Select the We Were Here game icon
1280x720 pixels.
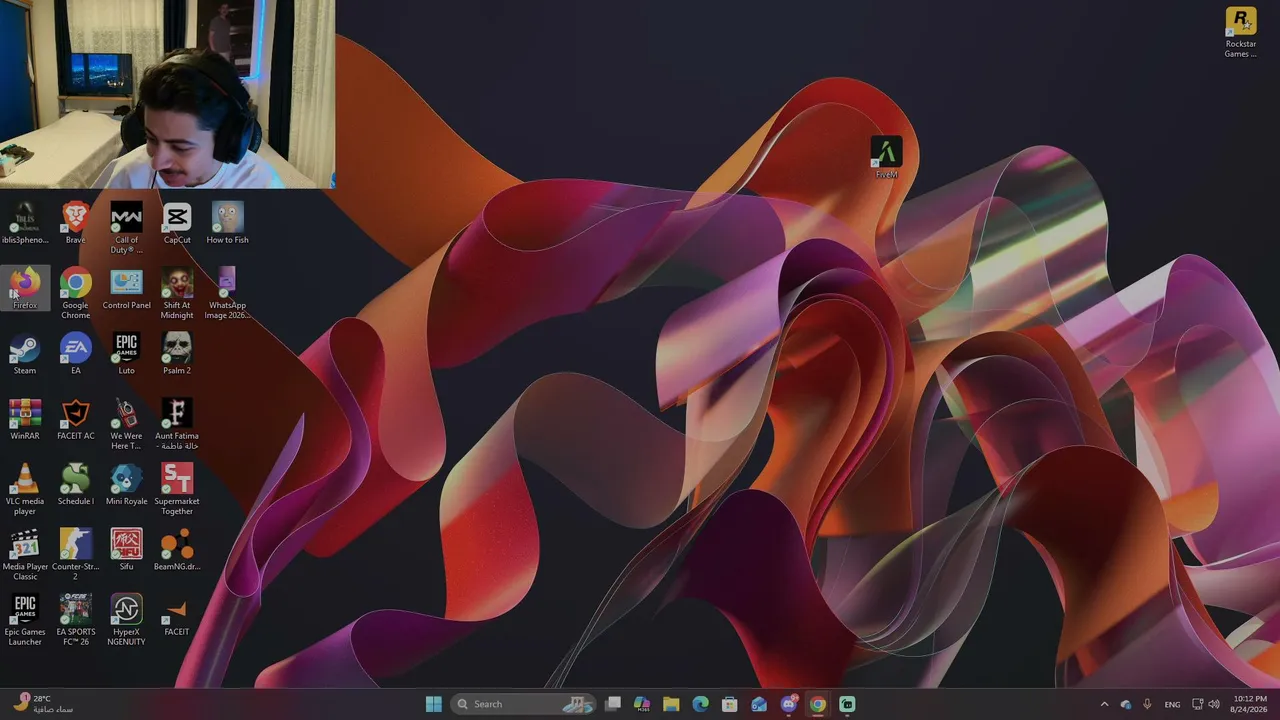pos(126,425)
